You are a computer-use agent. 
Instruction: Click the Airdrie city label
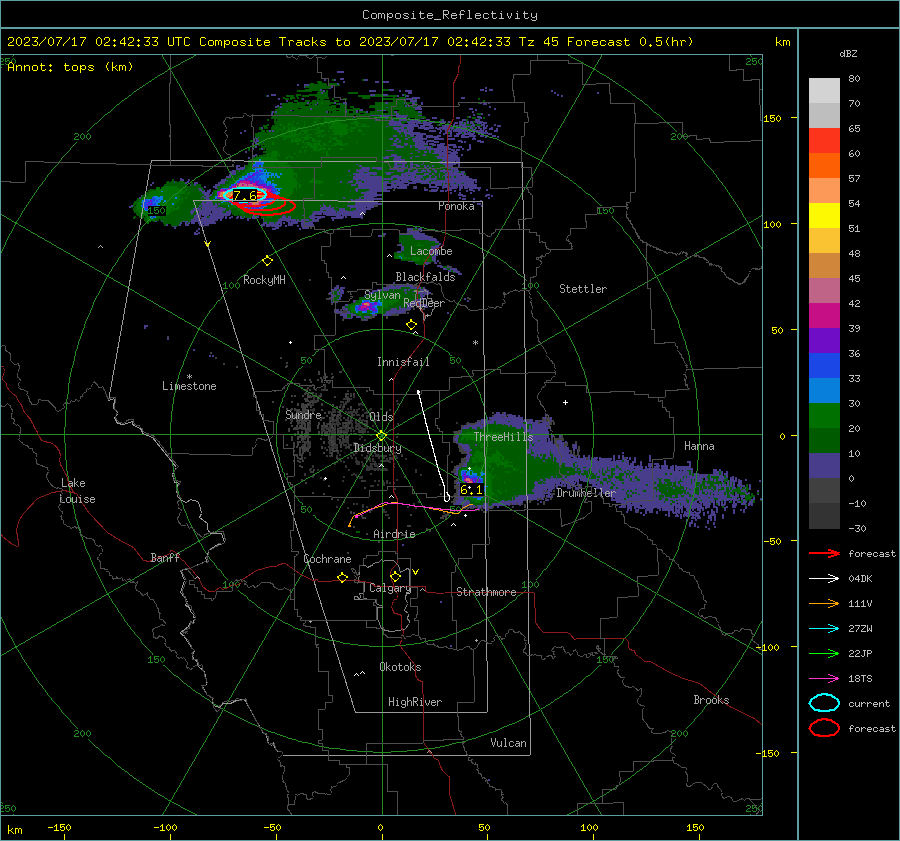pos(394,534)
